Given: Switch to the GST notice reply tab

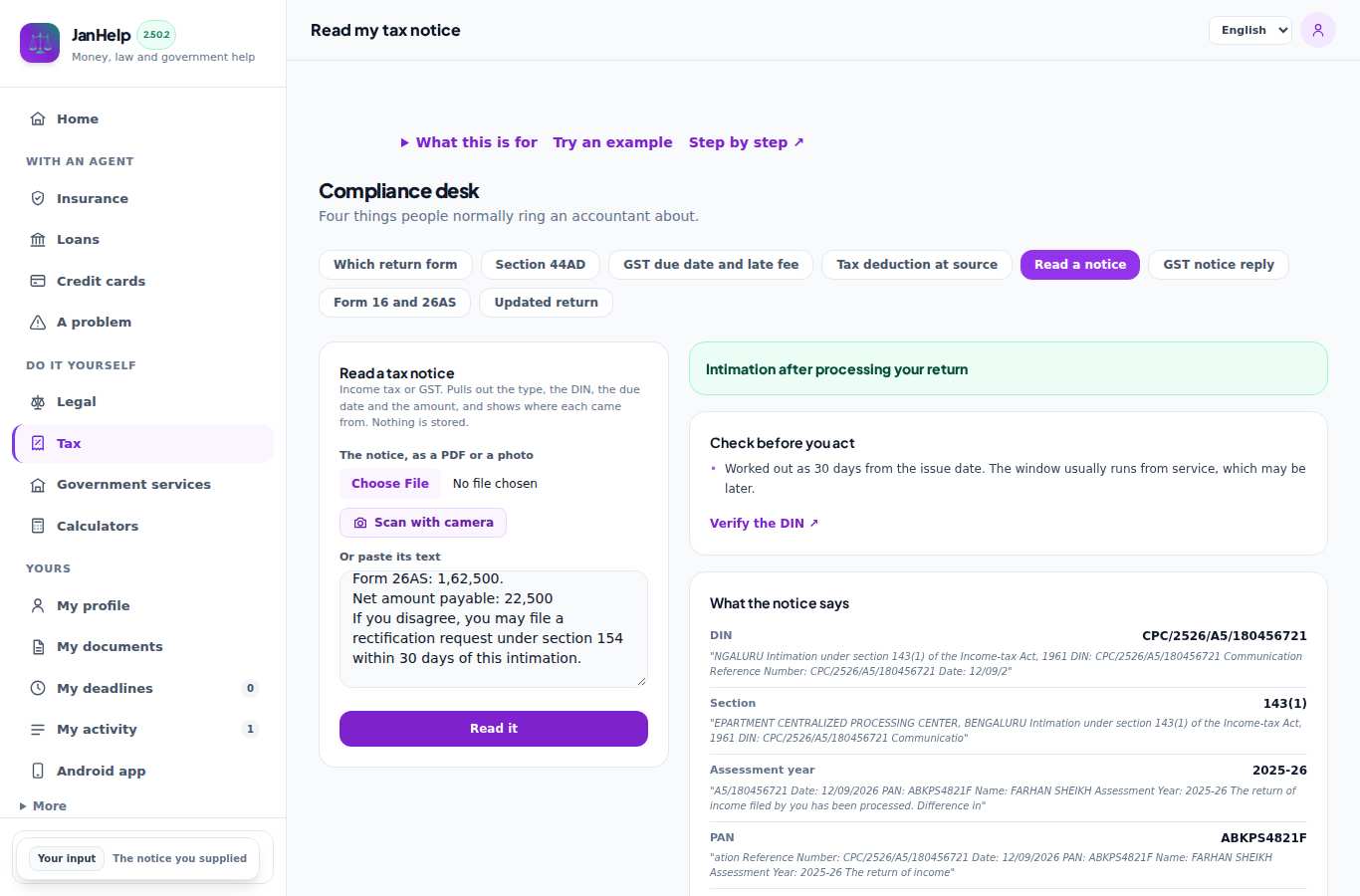Looking at the screenshot, I should tap(1219, 265).
